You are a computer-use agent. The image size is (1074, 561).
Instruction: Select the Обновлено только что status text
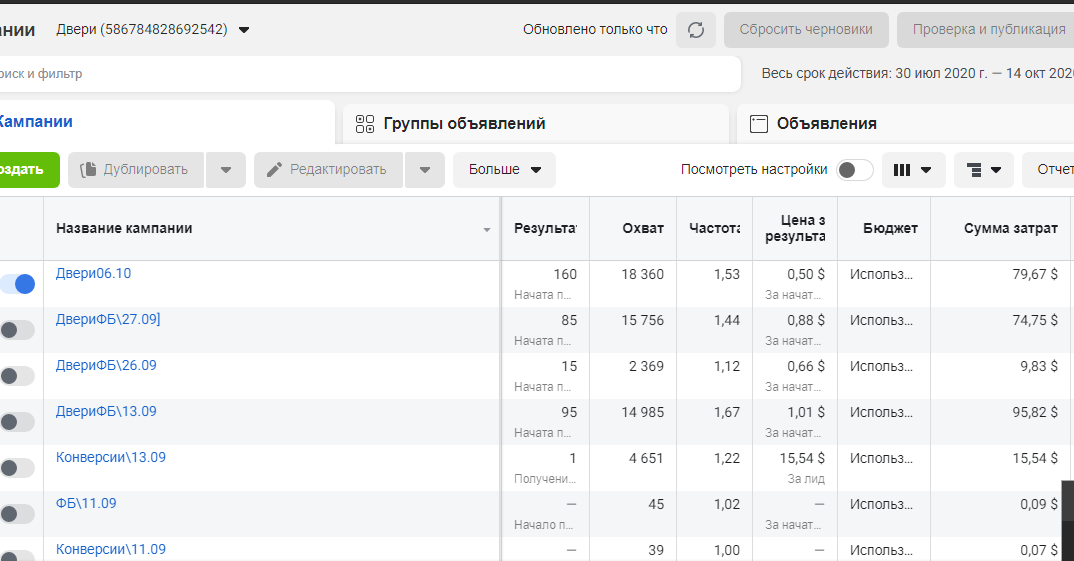coord(595,29)
